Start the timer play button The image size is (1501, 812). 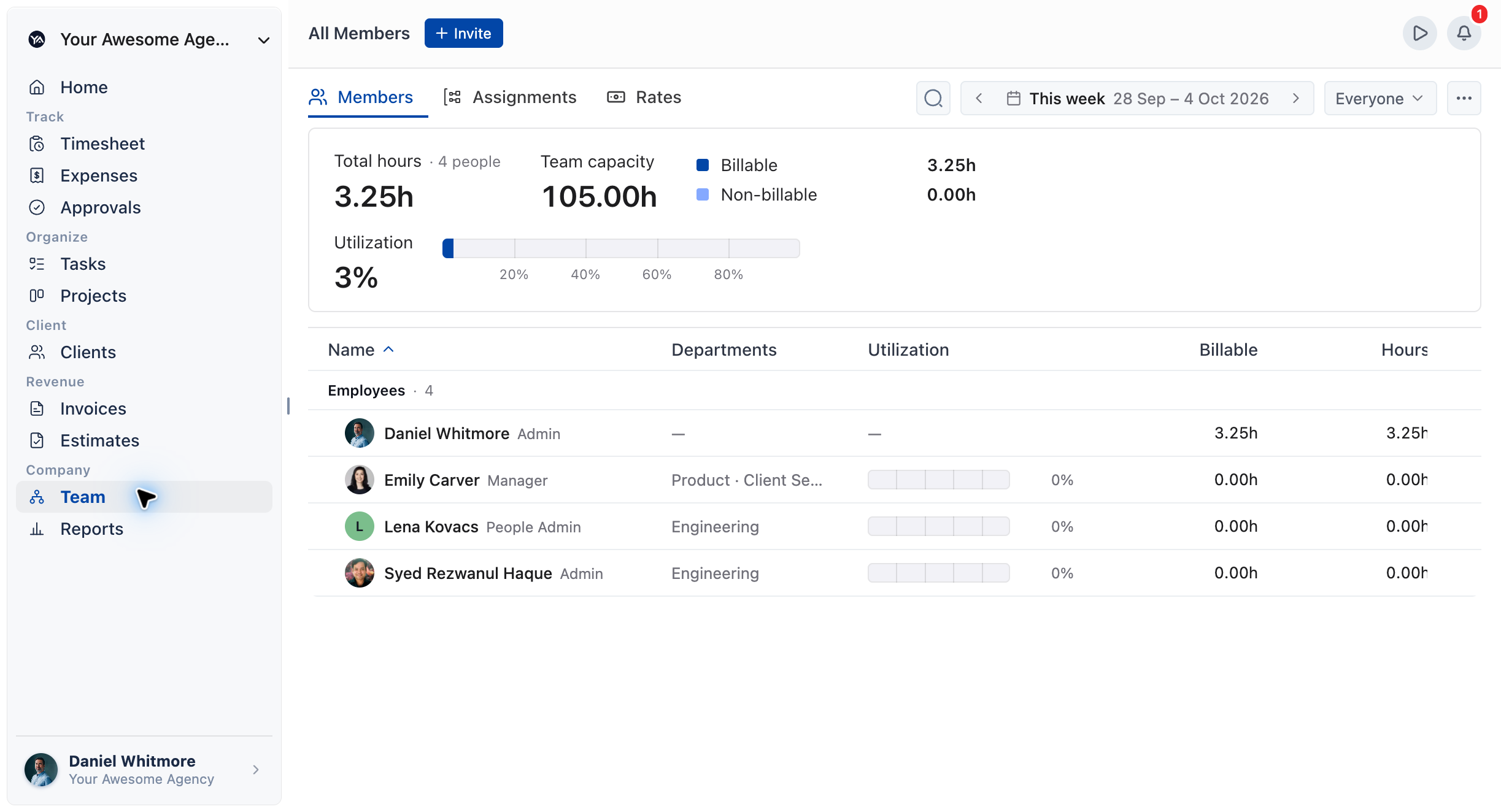[1420, 33]
